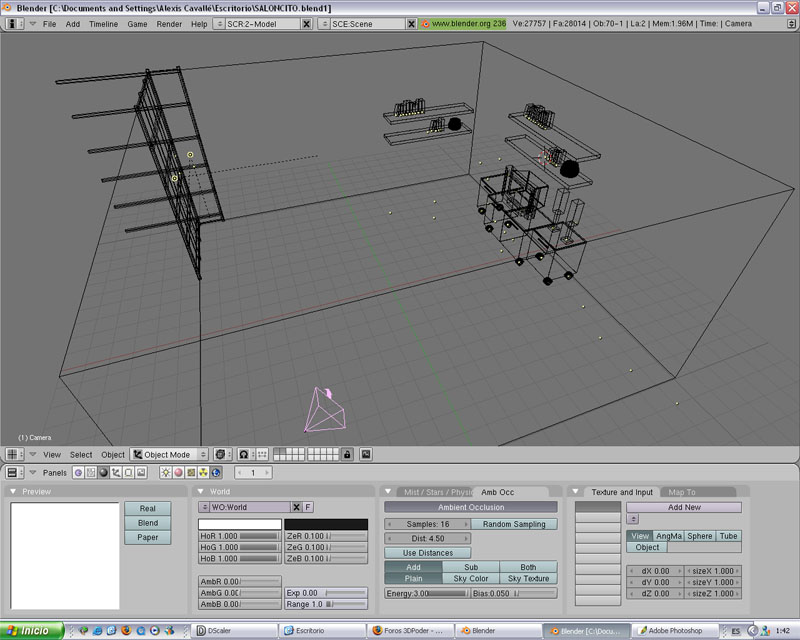Click the move object centers only icon
Viewport: 800px width, 640px height.
(262, 454)
